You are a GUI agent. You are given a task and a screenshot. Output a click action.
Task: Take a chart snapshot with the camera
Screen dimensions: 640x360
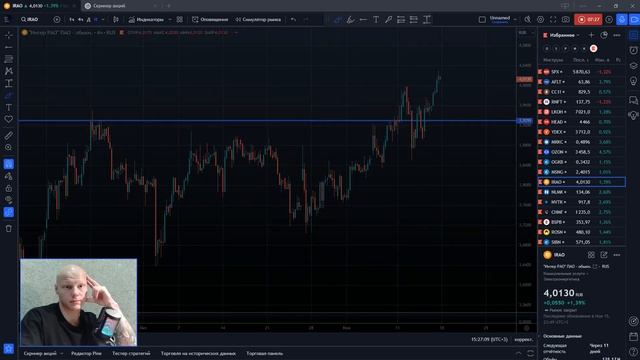566,20
